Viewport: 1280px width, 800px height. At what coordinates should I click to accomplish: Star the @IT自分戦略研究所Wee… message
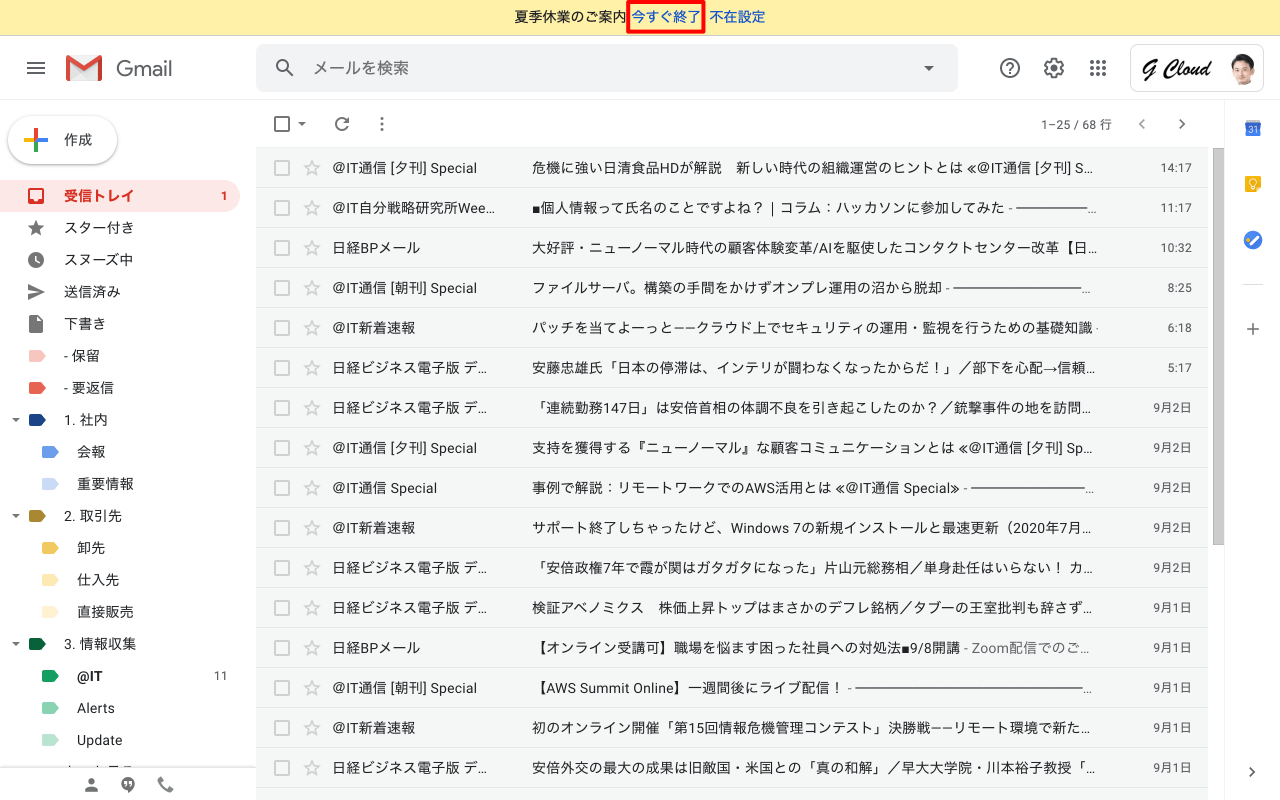click(312, 208)
